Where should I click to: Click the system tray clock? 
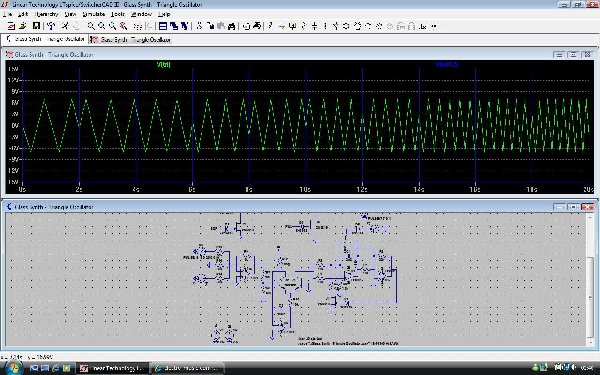pos(587,368)
